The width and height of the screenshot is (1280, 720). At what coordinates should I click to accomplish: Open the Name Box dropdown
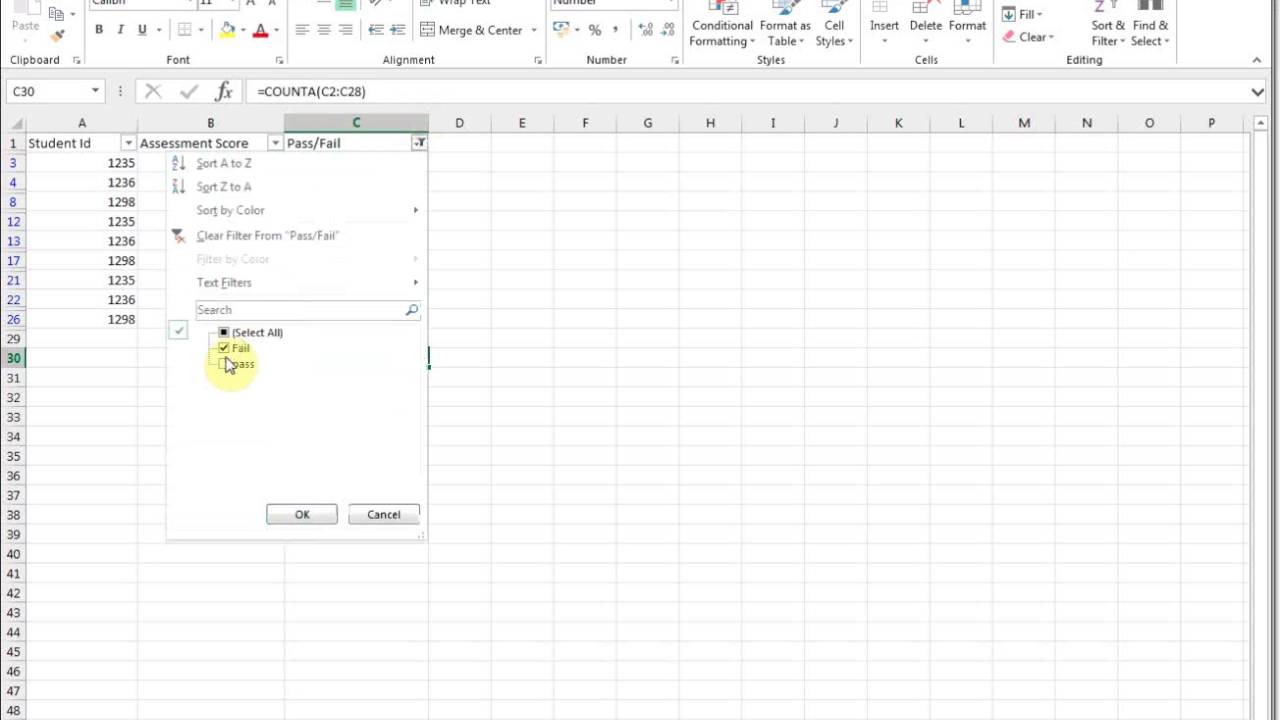coord(95,91)
